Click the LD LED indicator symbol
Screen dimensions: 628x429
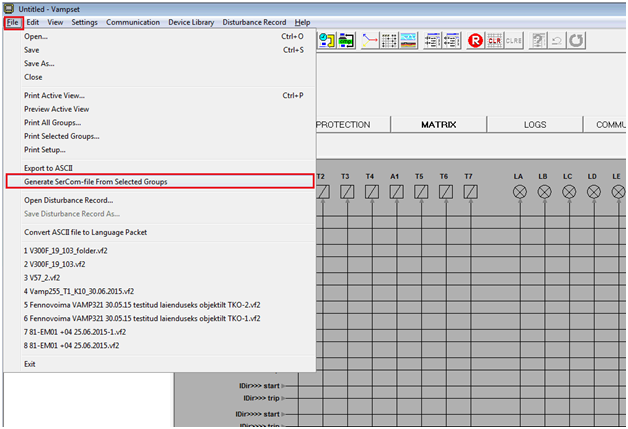click(594, 192)
